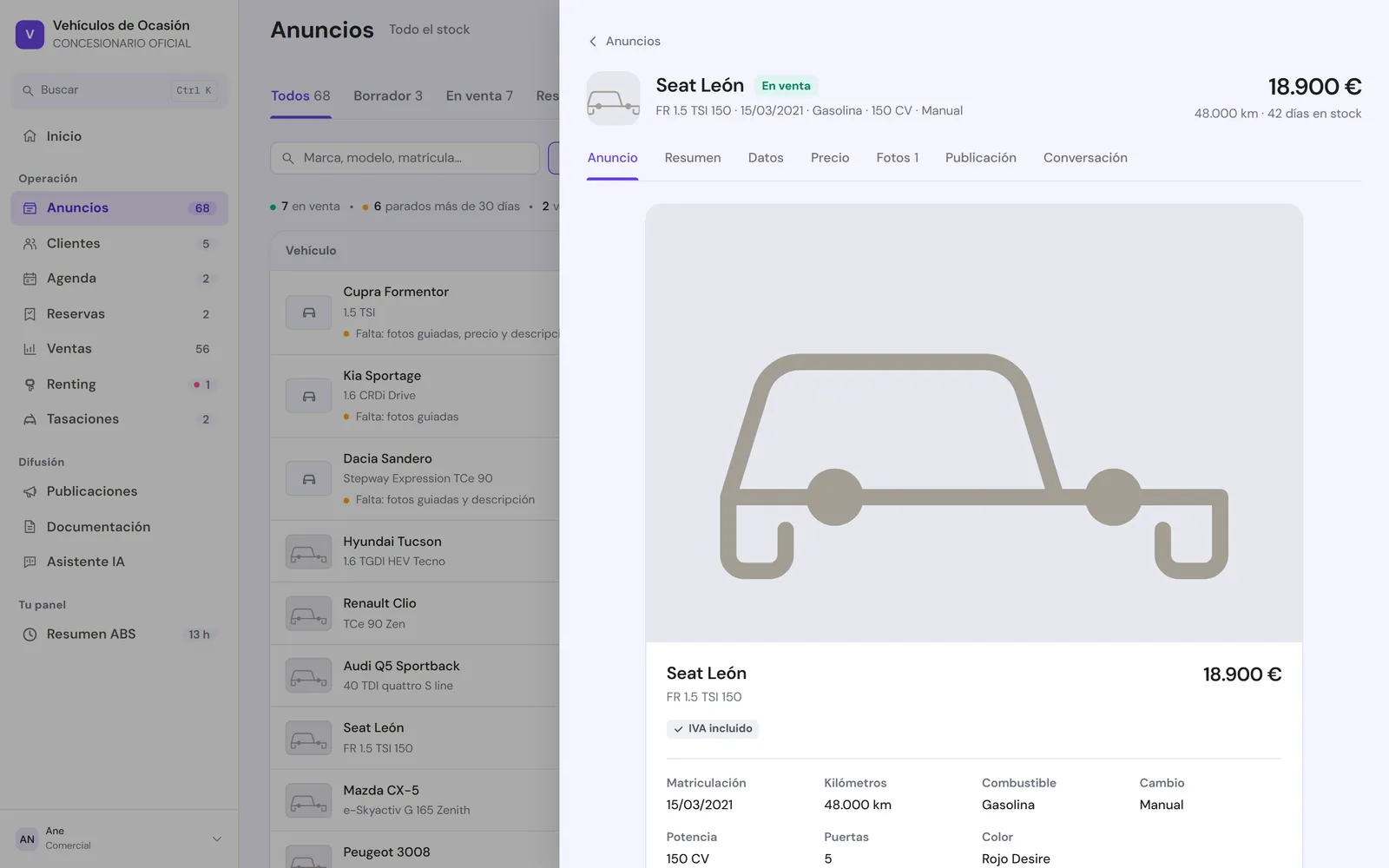Click the Cupra Formentor car placeholder icon
The image size is (1389, 868).
click(309, 312)
